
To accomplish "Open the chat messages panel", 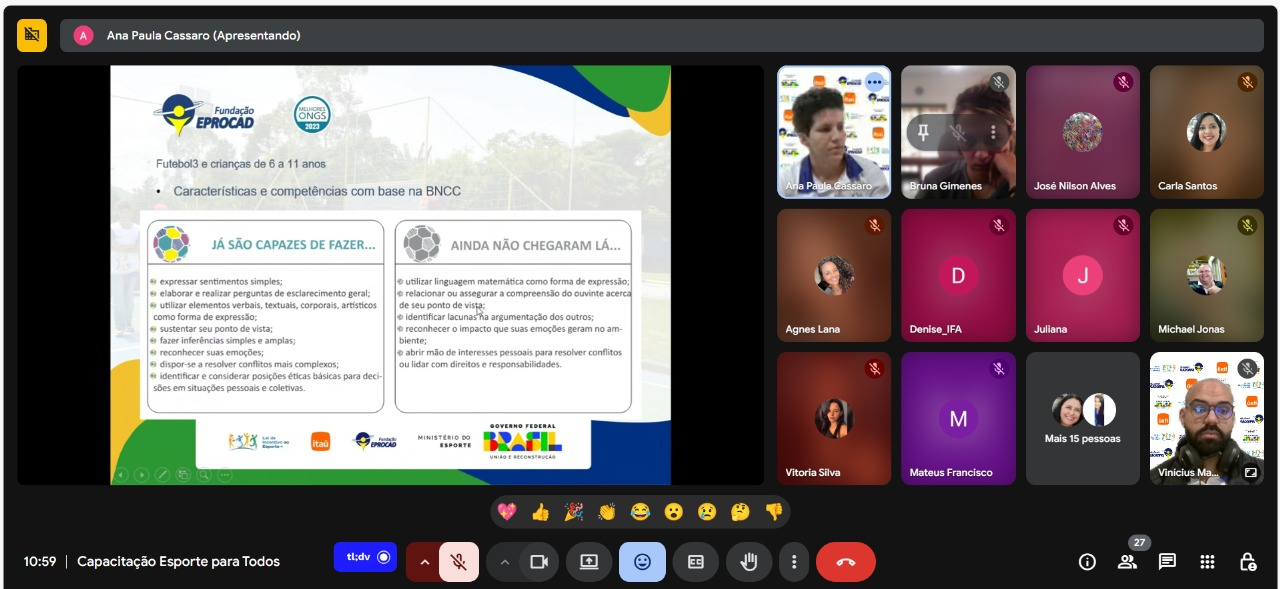I will point(1167,562).
